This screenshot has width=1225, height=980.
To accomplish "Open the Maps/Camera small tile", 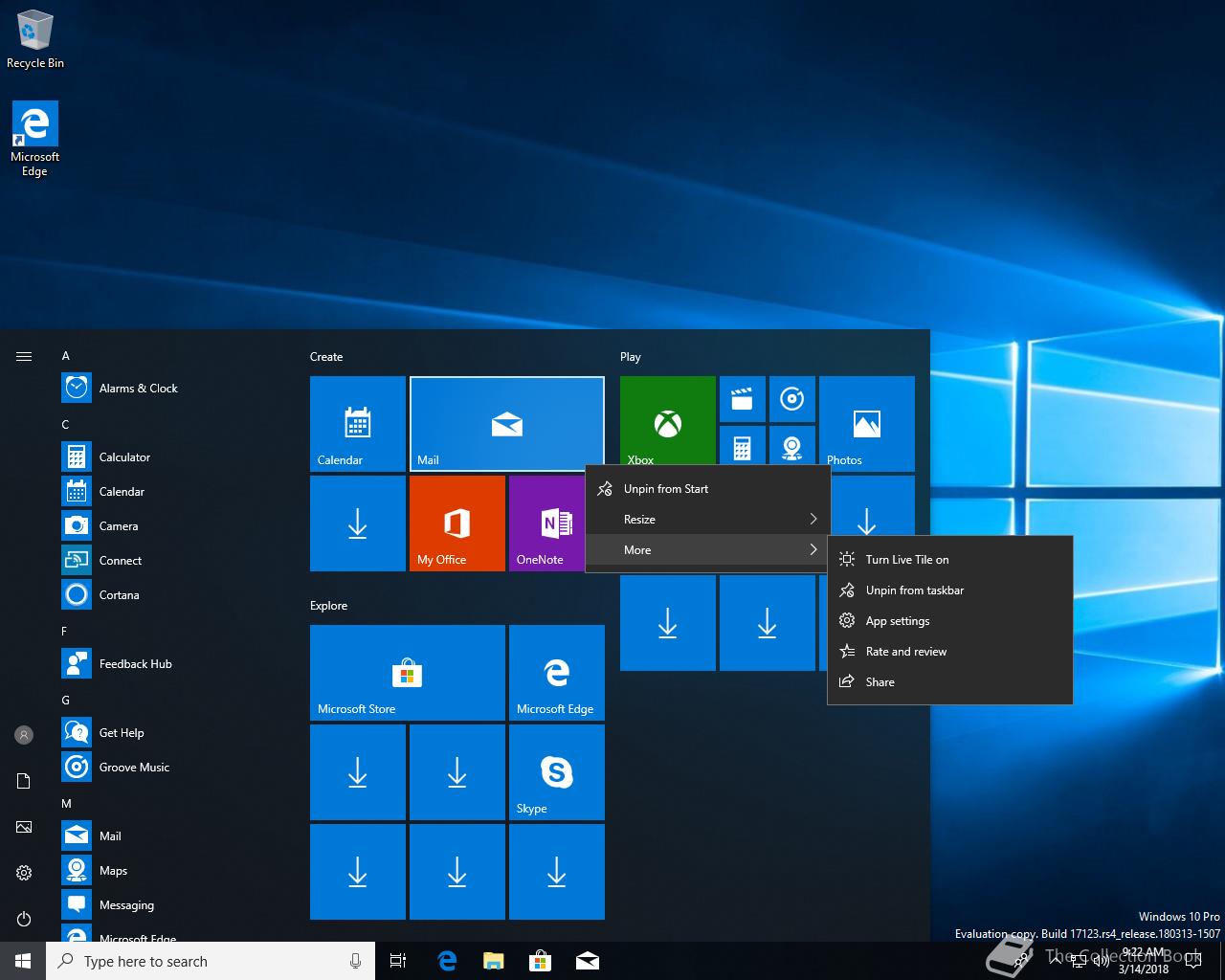I will (x=792, y=446).
